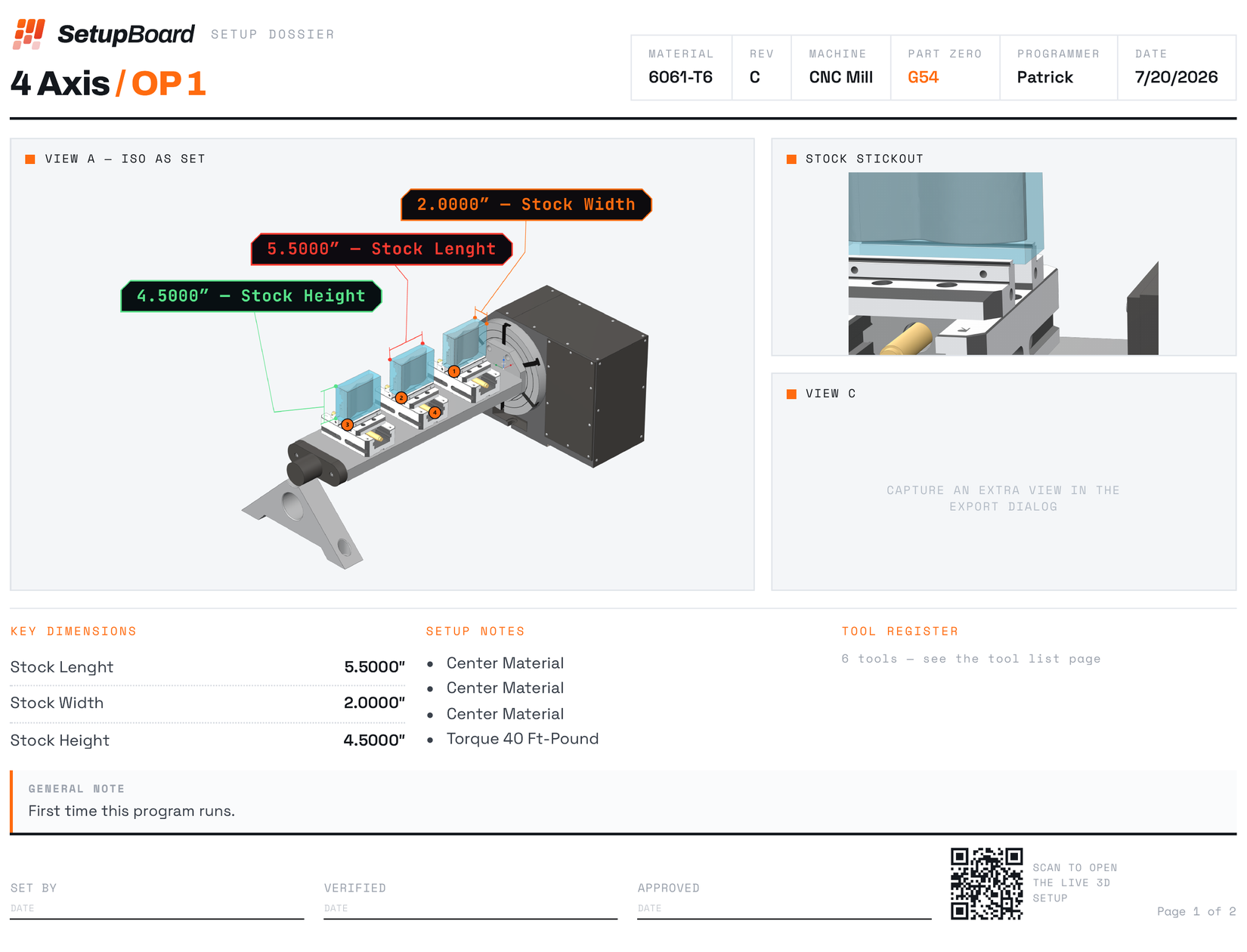Screen dimensions: 1247x952
Task: Click the orange square beside STOCK STICKOUT
Action: (791, 159)
